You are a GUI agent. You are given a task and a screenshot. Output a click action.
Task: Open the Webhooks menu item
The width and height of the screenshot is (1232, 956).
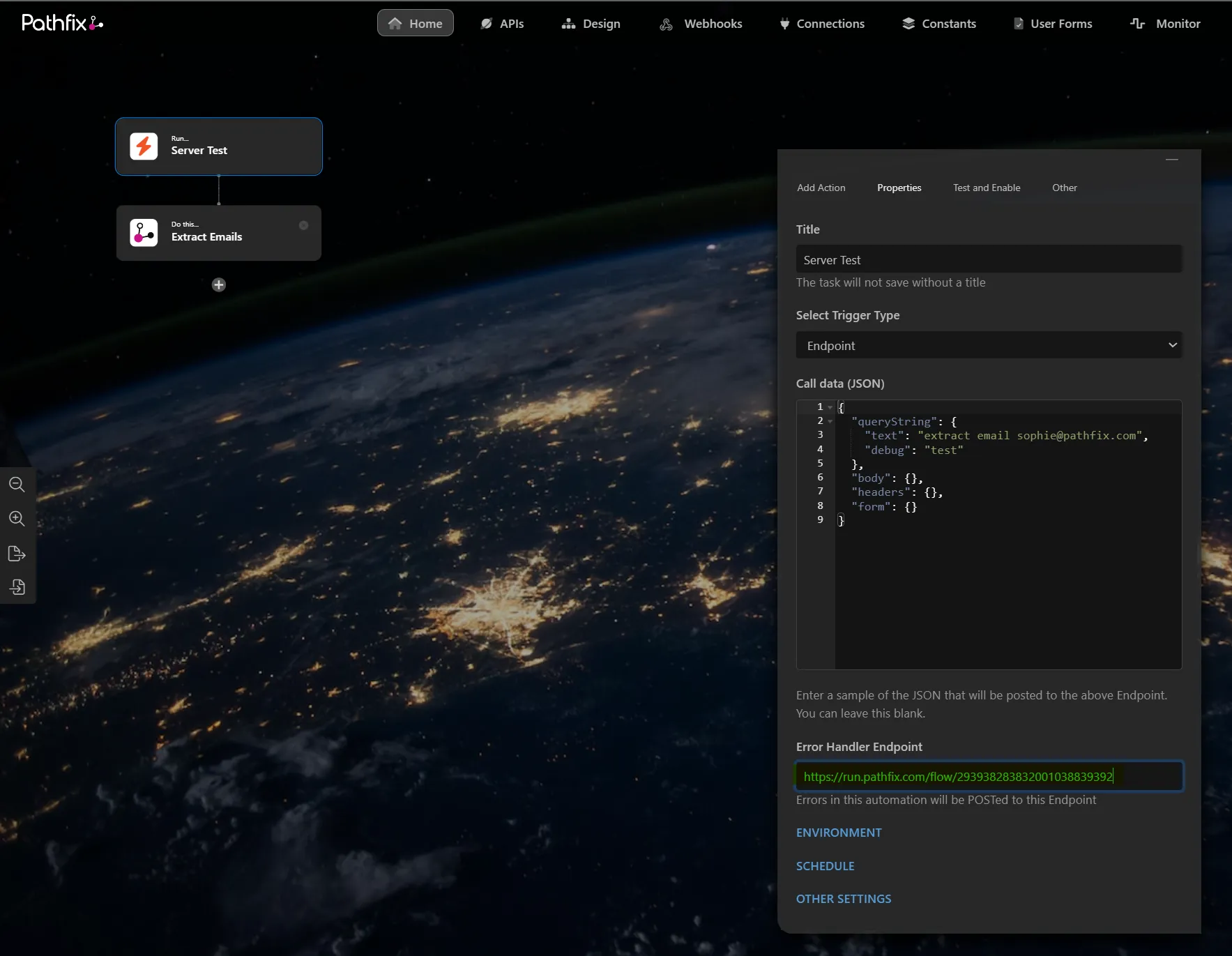(x=701, y=24)
